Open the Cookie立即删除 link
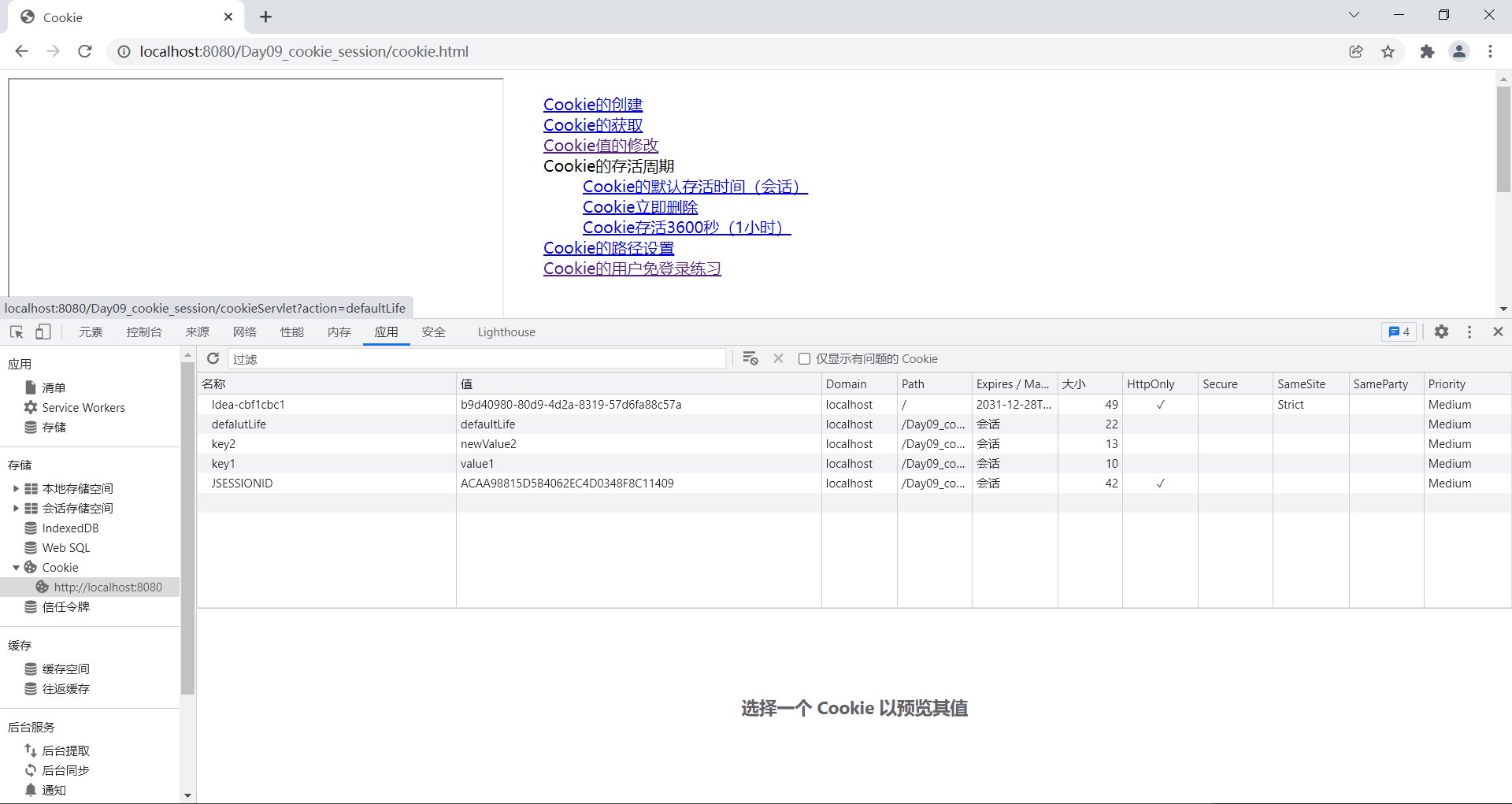Viewport: 1512px width, 804px height. tap(640, 207)
